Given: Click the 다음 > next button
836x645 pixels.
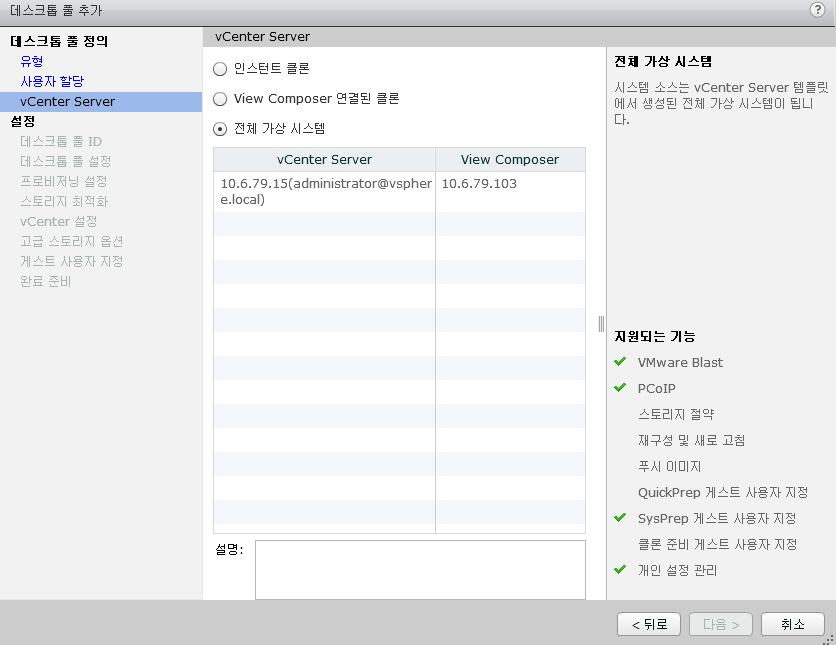Looking at the screenshot, I should (x=721, y=624).
